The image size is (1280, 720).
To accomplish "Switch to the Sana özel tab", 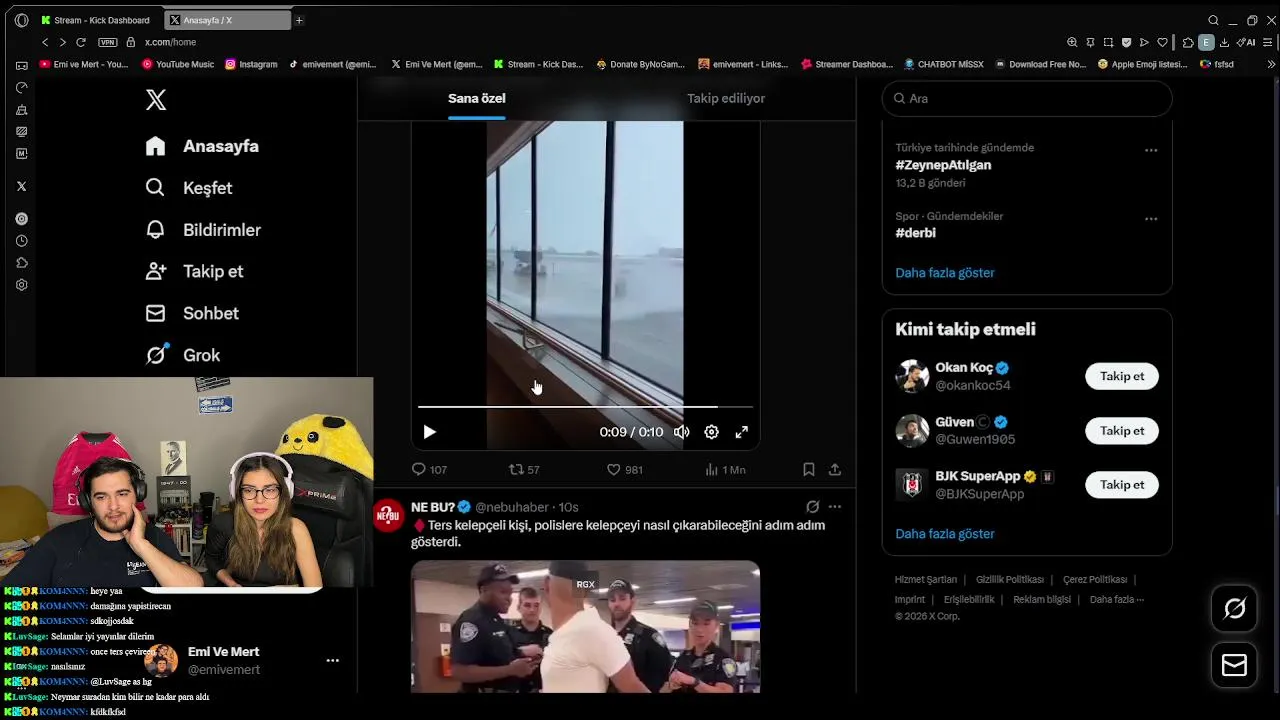I will pos(477,98).
